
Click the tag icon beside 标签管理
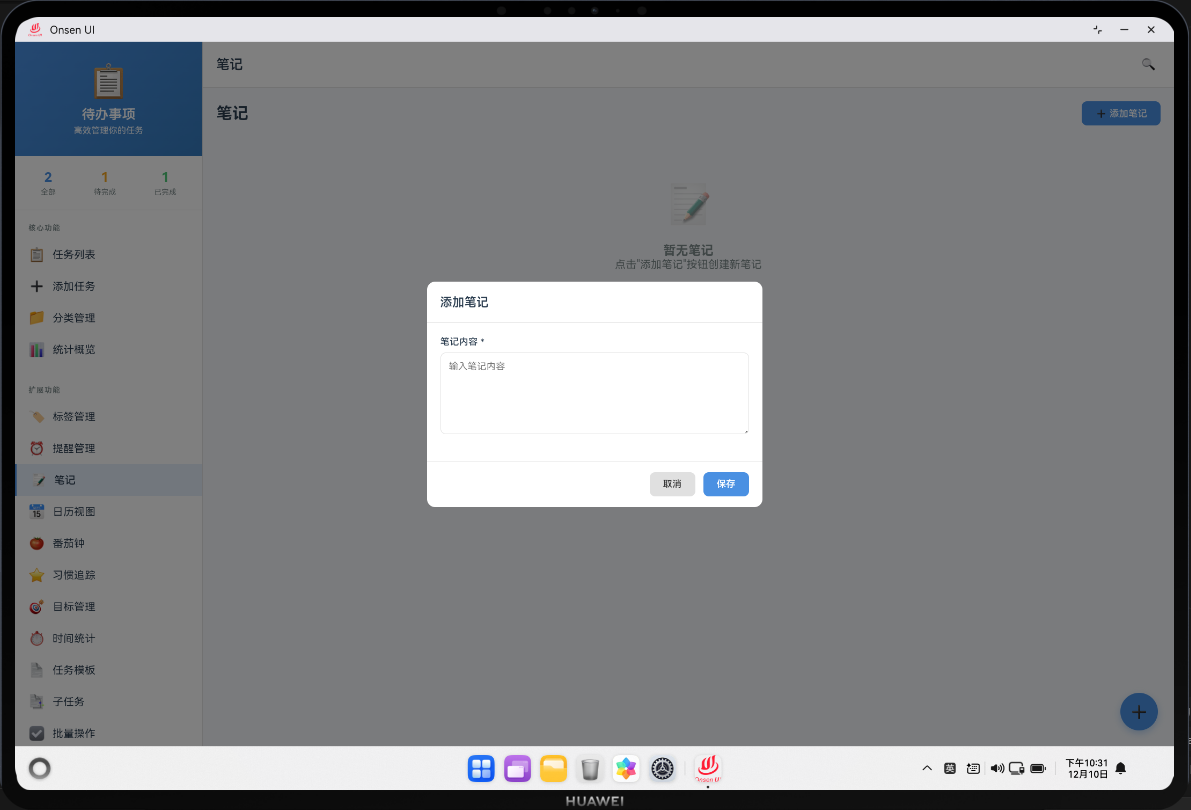point(36,416)
